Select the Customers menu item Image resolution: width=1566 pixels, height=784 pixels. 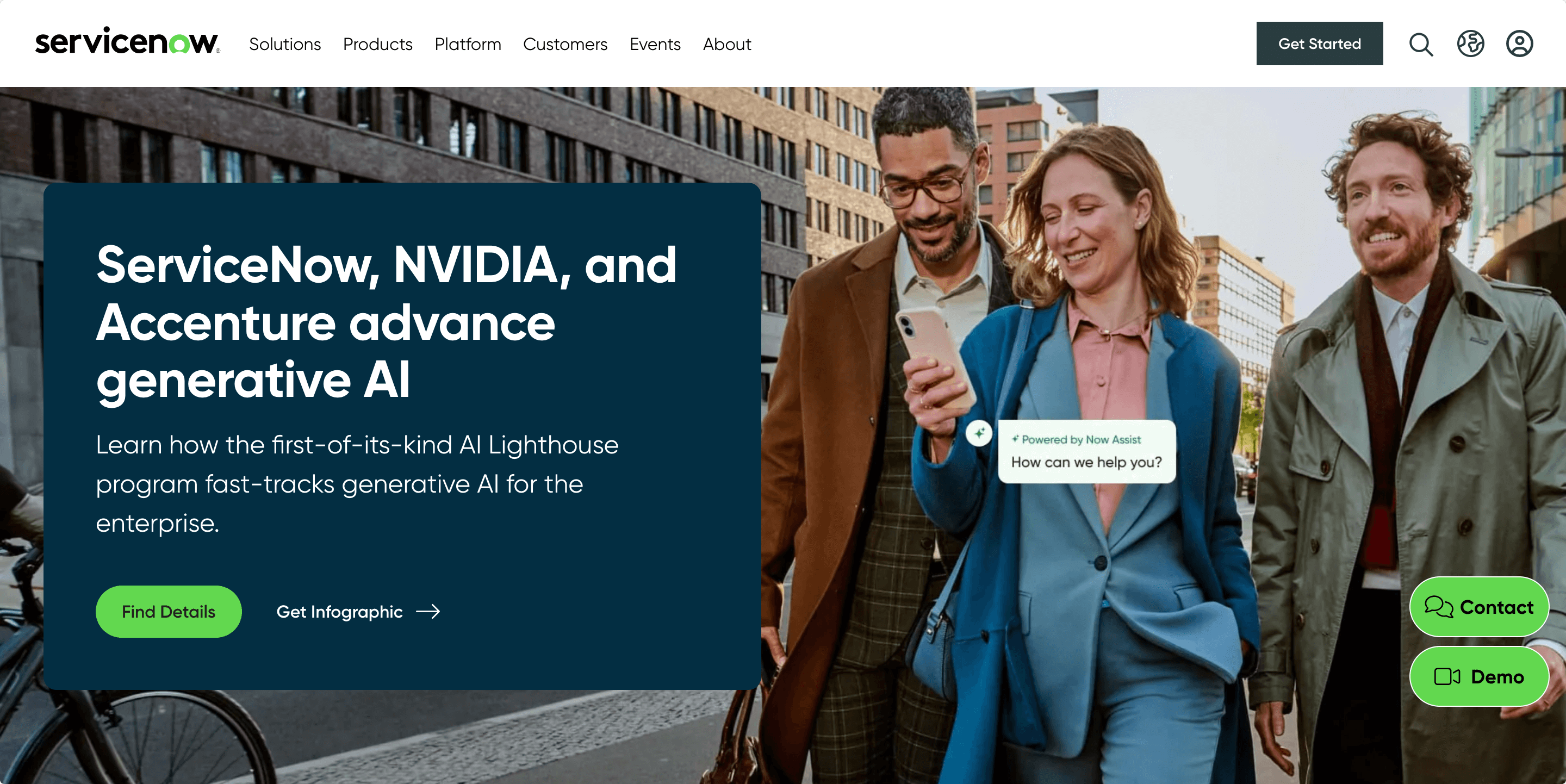(x=565, y=43)
